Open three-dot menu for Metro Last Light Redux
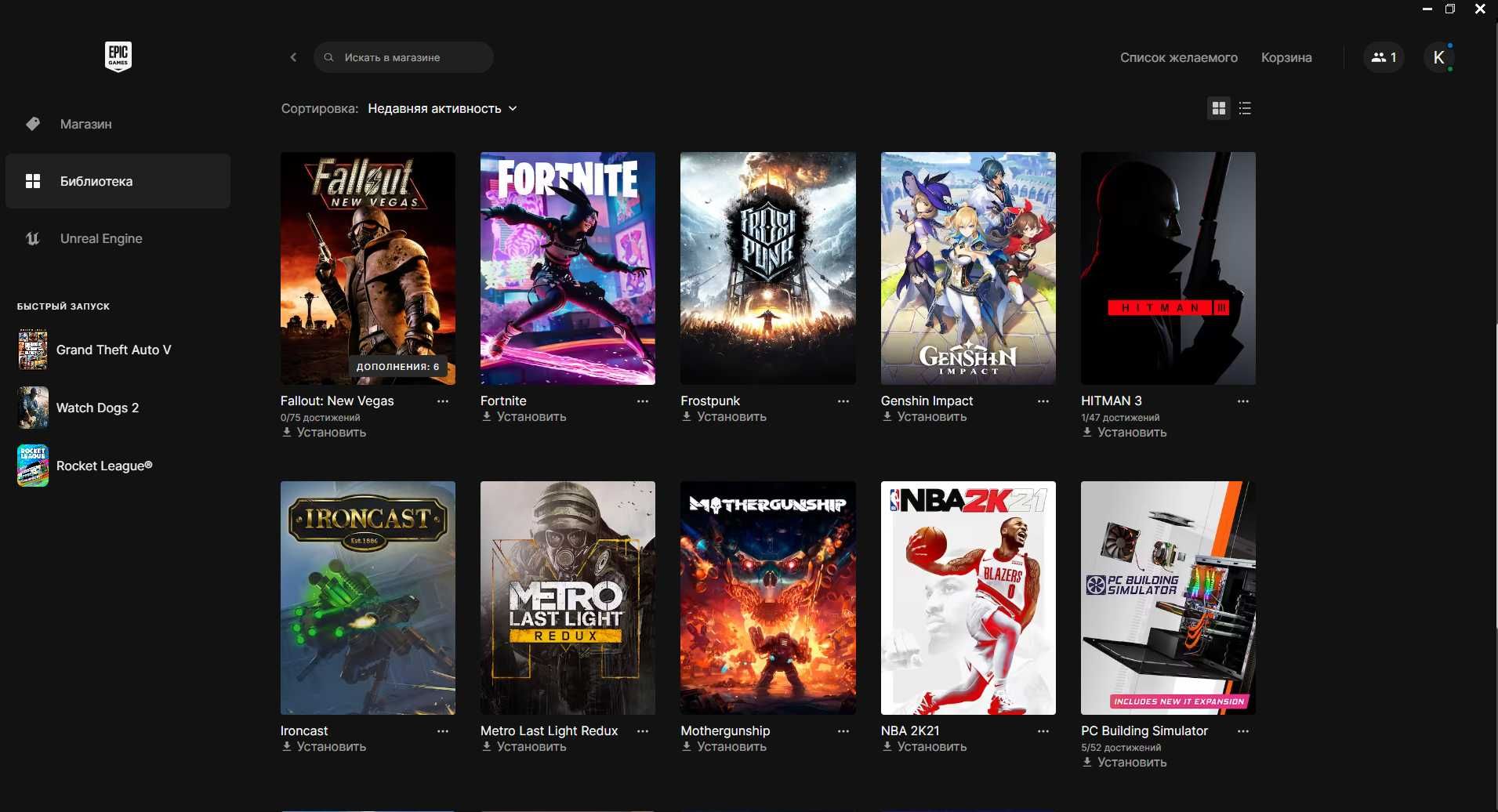 point(643,731)
